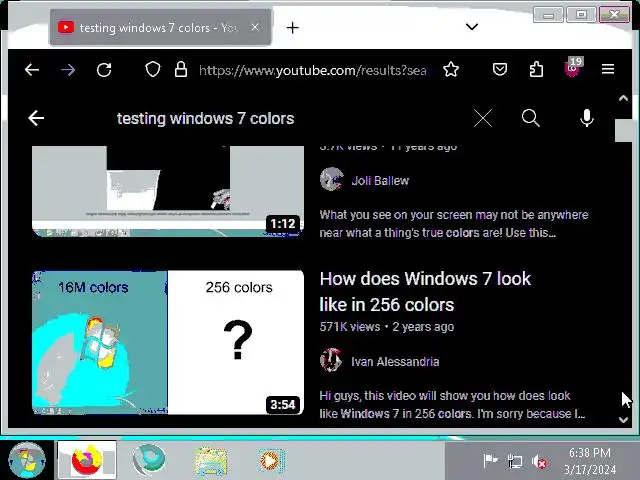Open the extensions puzzle-piece menu
The width and height of the screenshot is (640, 480).
[x=536, y=70]
